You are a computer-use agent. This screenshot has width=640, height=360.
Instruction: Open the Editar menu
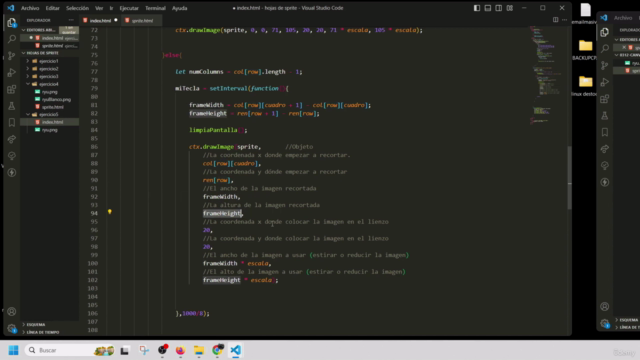coord(52,8)
